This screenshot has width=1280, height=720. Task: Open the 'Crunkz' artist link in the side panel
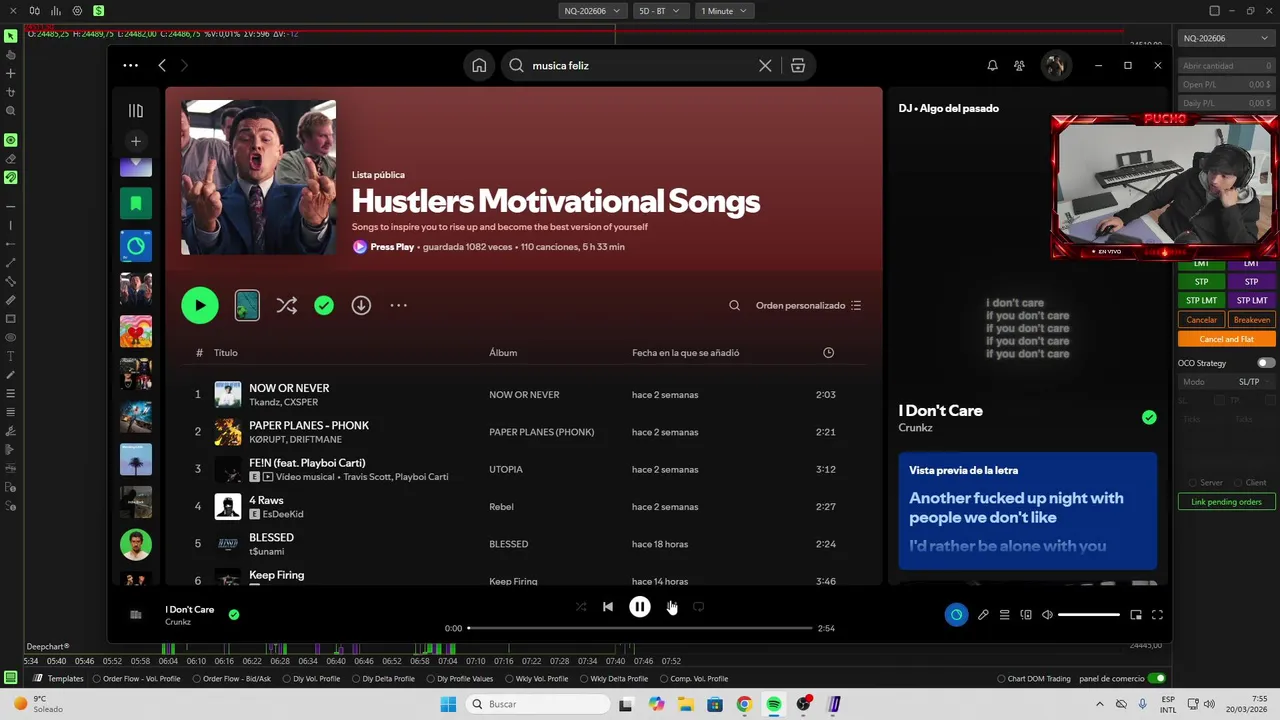pyautogui.click(x=915, y=428)
